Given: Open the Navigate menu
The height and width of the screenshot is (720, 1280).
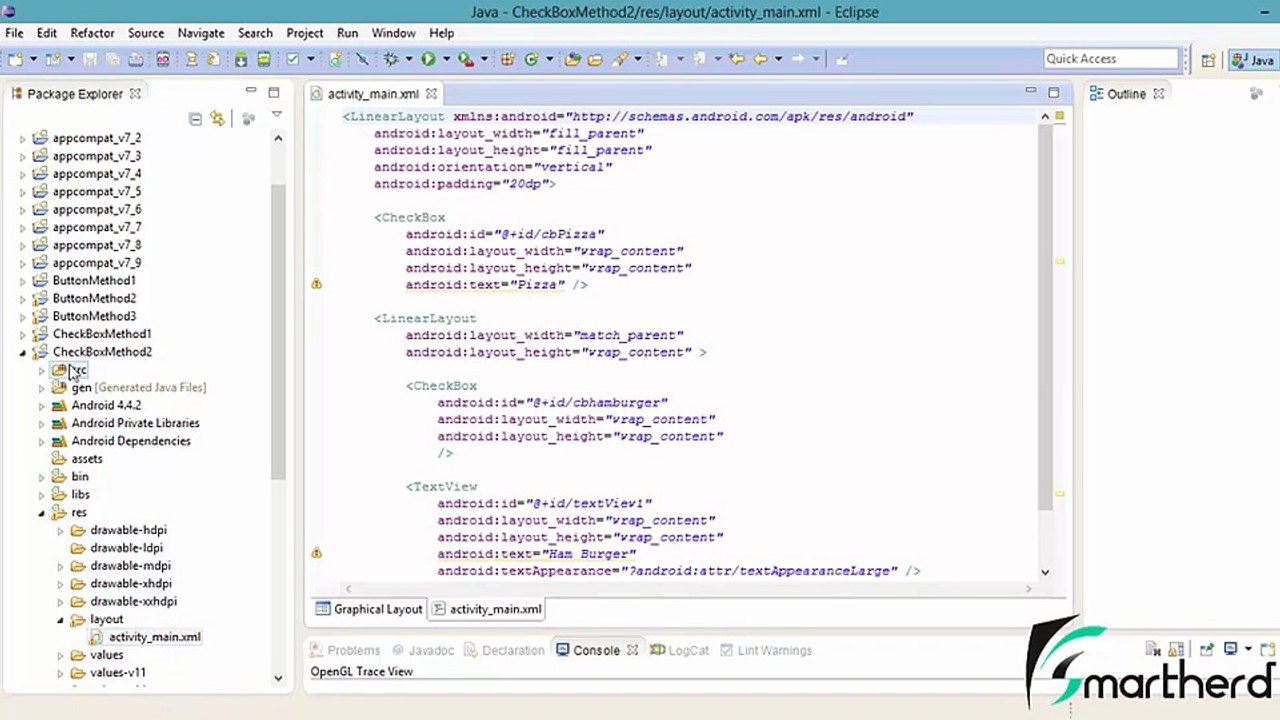Looking at the screenshot, I should [201, 33].
